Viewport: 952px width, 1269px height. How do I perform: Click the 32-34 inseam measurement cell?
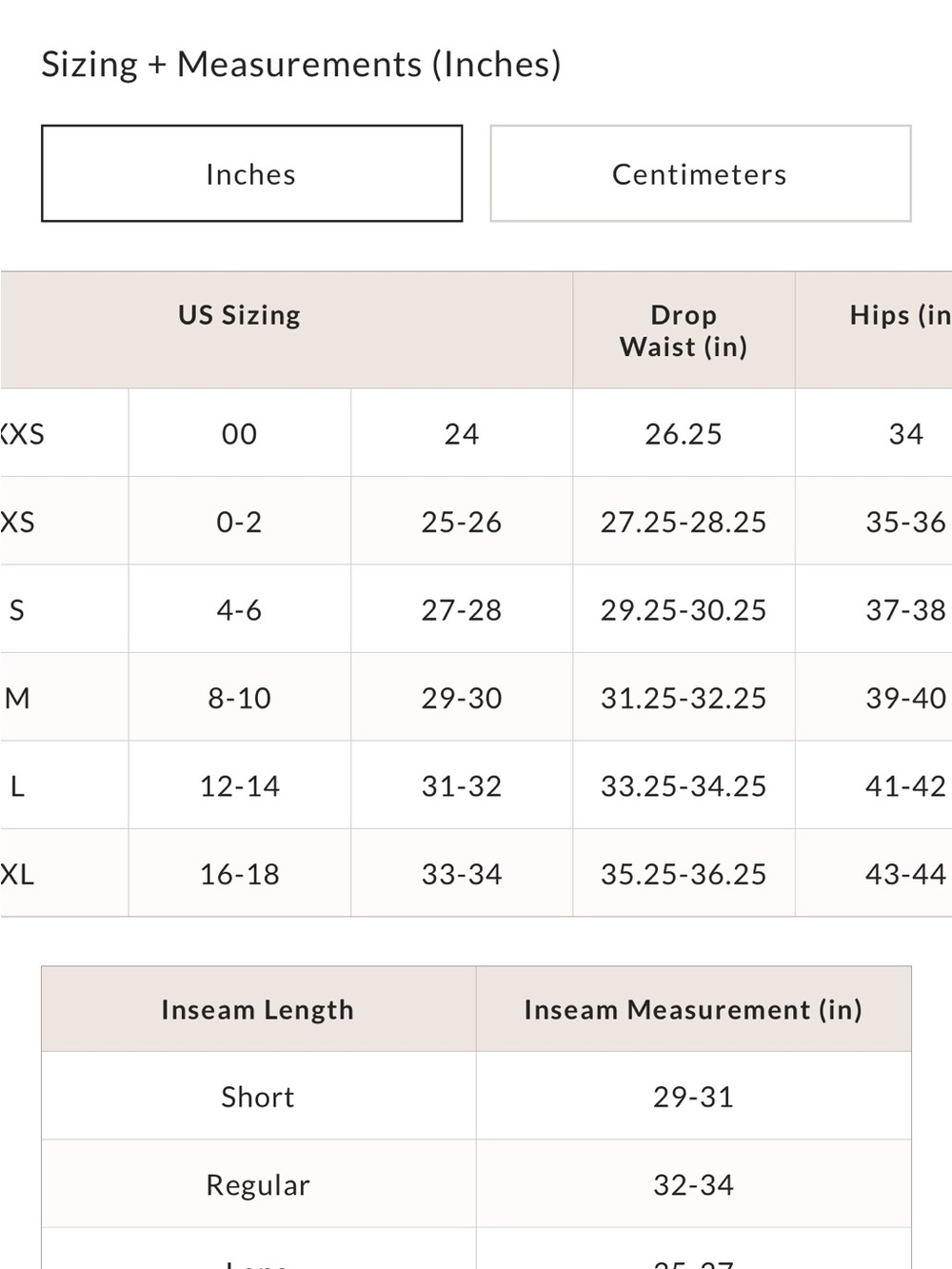(x=693, y=1183)
